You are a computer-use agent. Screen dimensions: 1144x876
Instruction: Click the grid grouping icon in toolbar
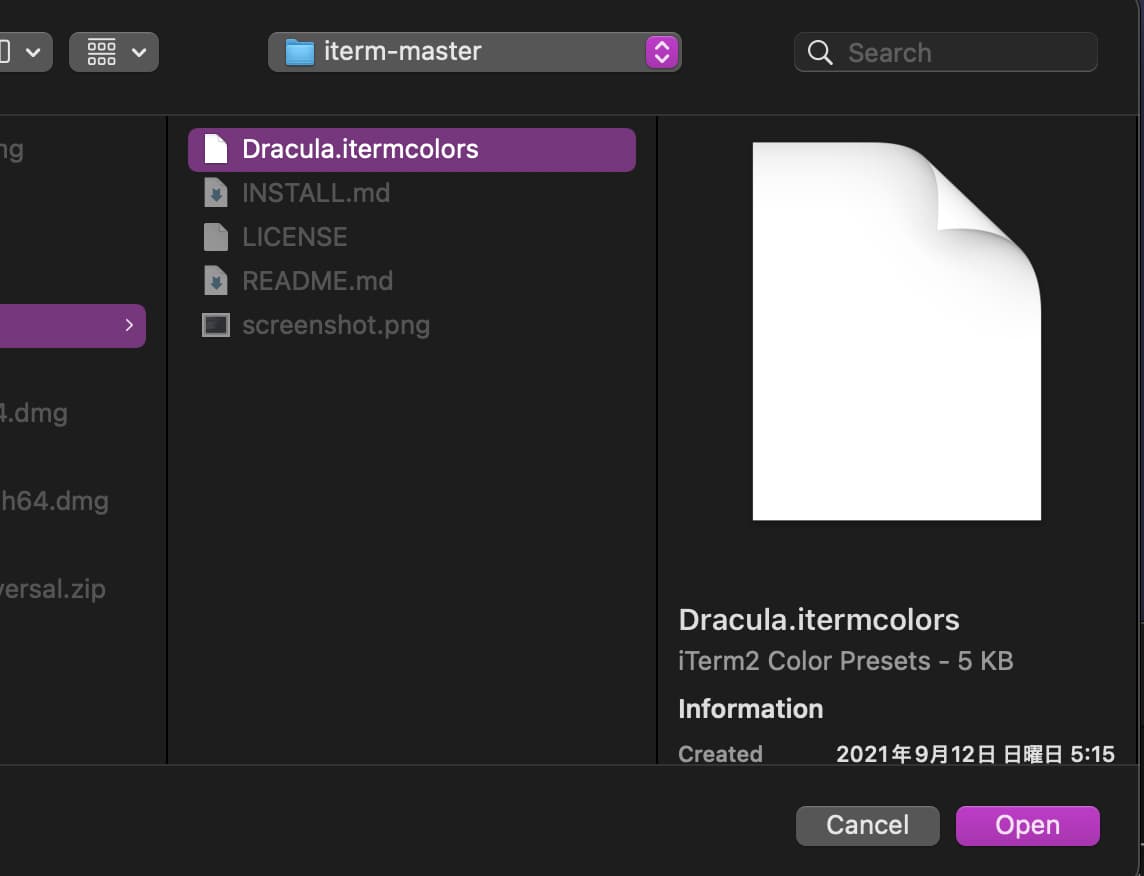pyautogui.click(x=101, y=52)
